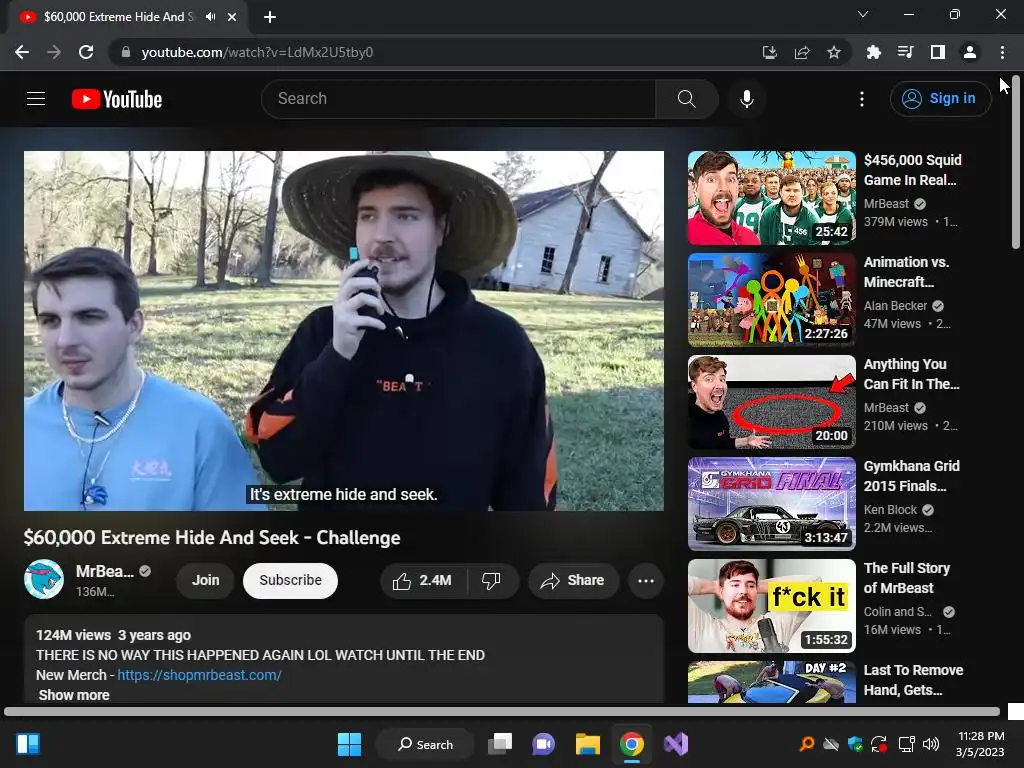This screenshot has width=1024, height=768.
Task: Open volume control in system tray
Action: coord(930,744)
